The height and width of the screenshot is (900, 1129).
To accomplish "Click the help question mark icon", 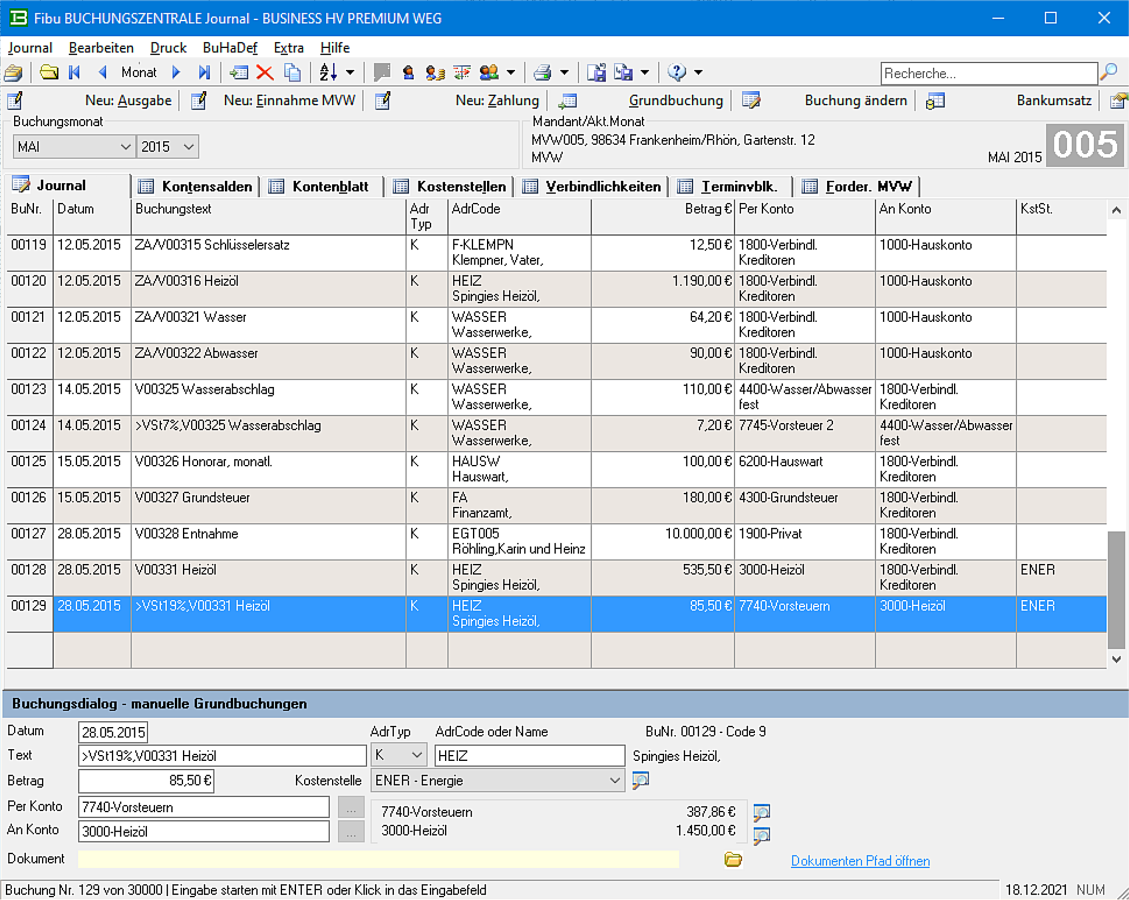I will pyautogui.click(x=677, y=72).
